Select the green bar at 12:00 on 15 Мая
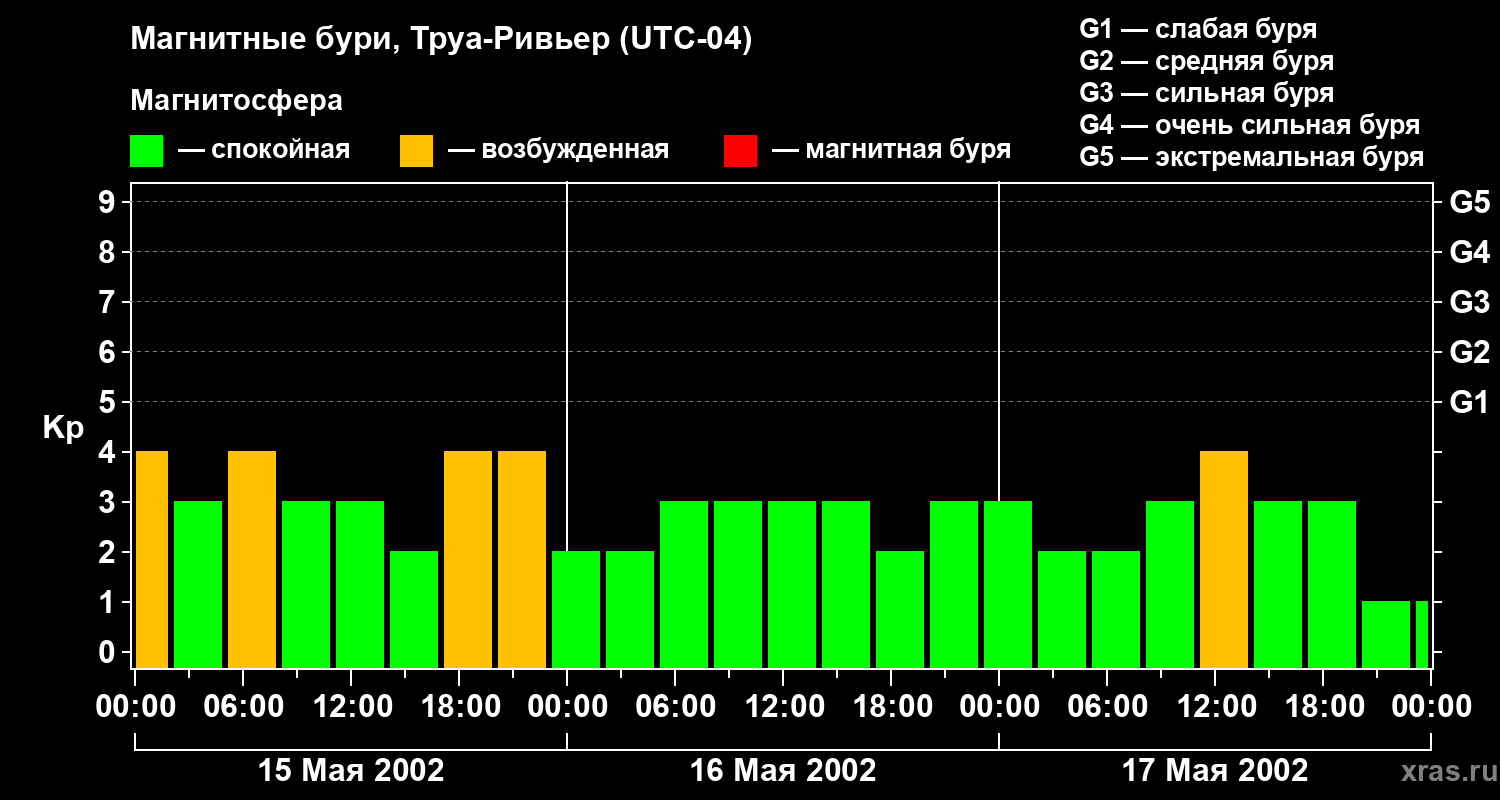1500x800 pixels. point(360,585)
